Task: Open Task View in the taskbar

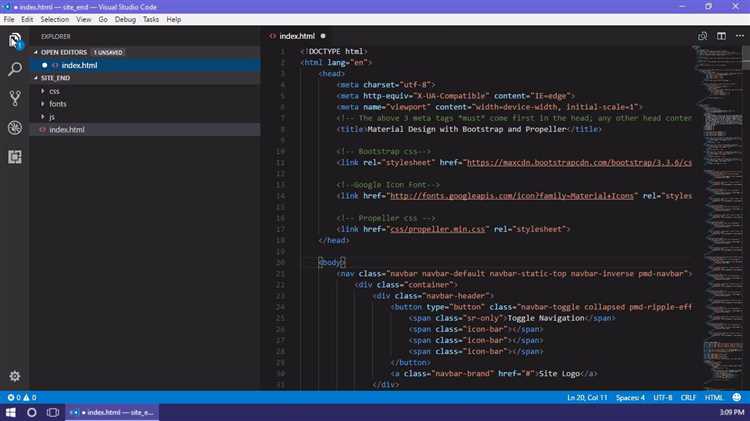Action: (53, 412)
